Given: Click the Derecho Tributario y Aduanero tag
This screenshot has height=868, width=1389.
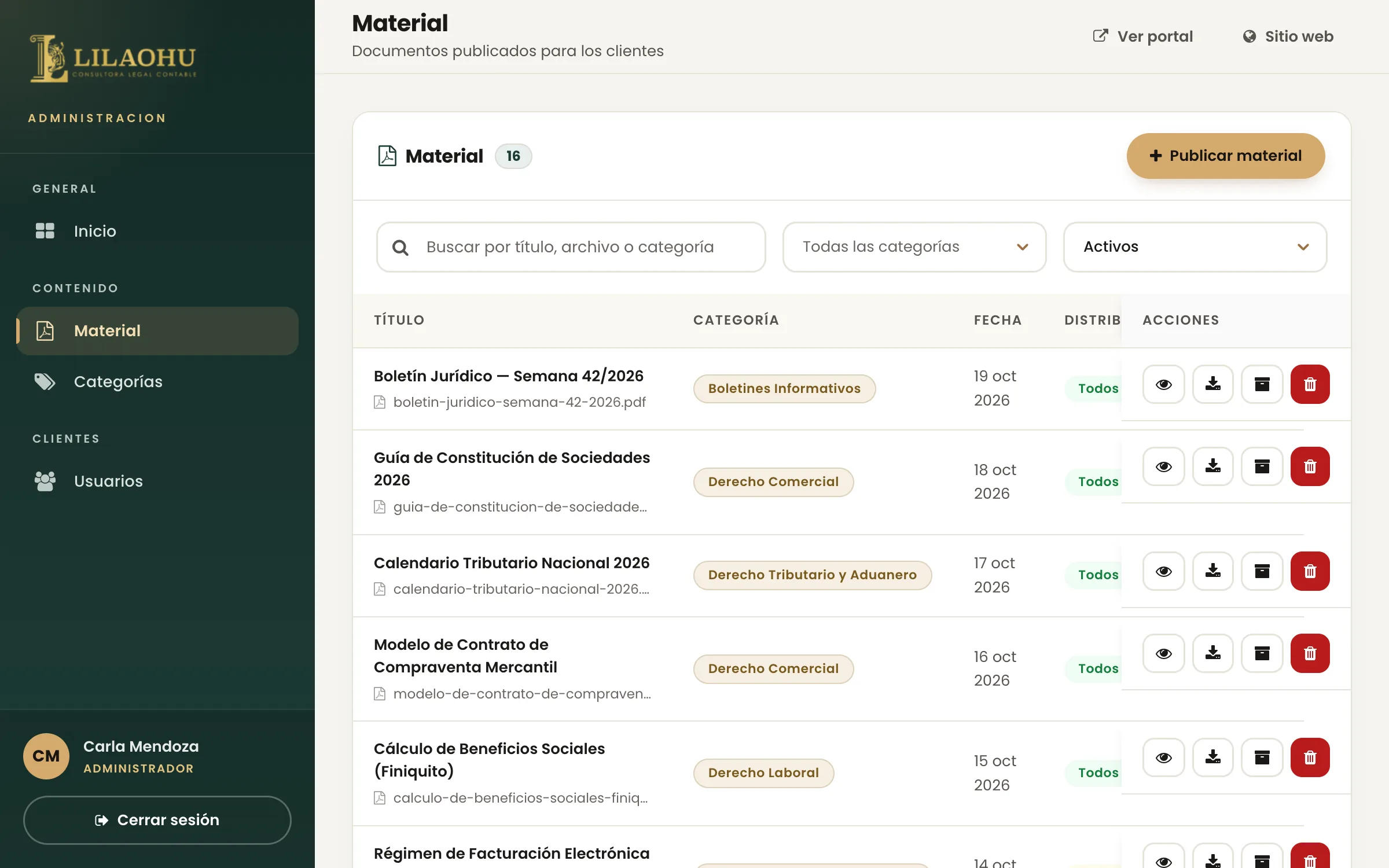Looking at the screenshot, I should click(x=813, y=575).
